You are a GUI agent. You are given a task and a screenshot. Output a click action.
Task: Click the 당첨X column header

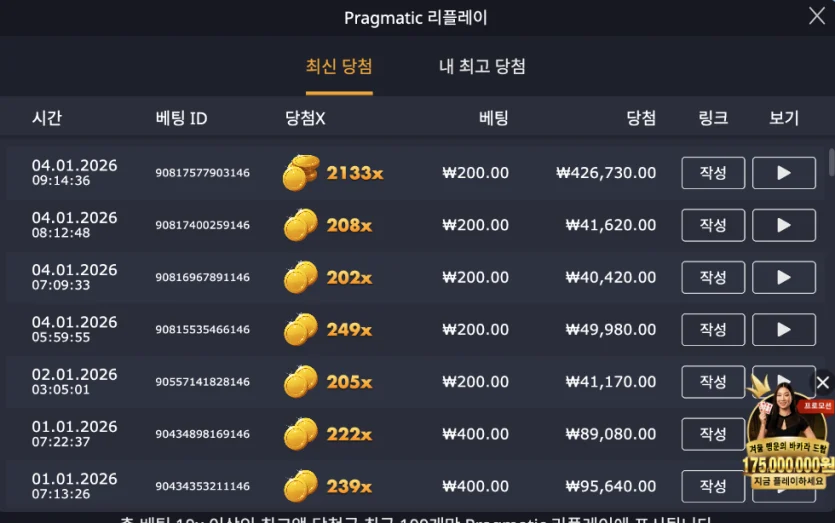click(305, 118)
